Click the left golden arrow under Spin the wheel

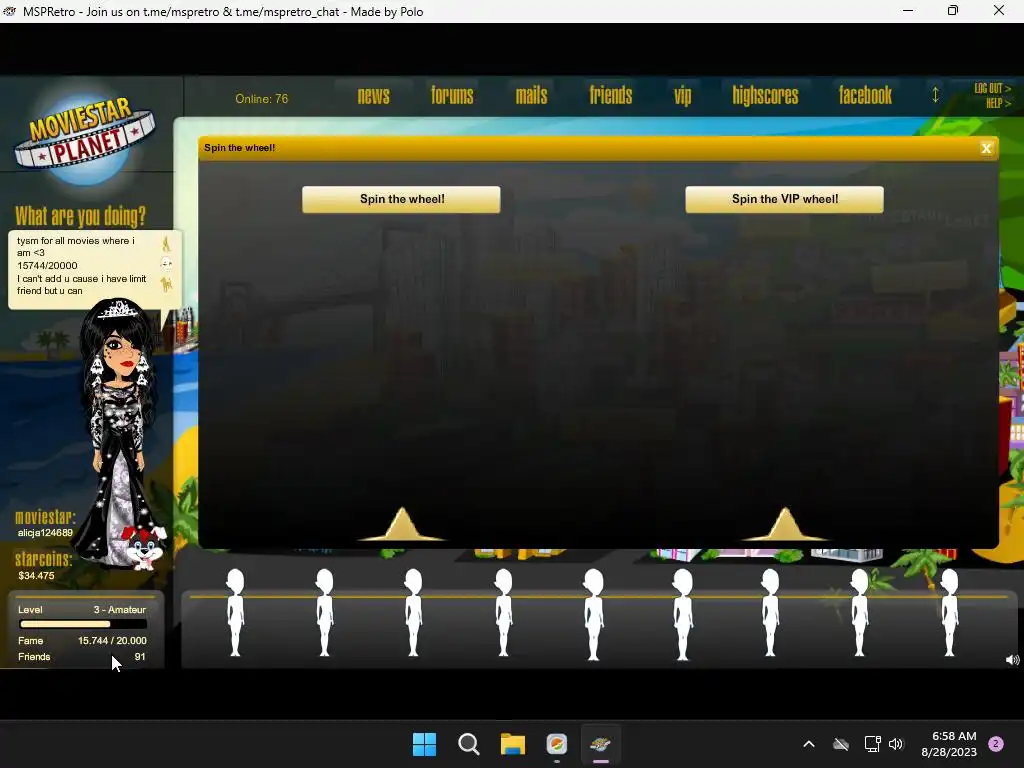[x=402, y=524]
